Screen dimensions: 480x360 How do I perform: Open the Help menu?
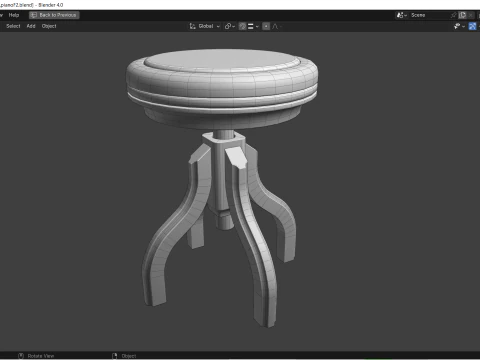(14, 15)
